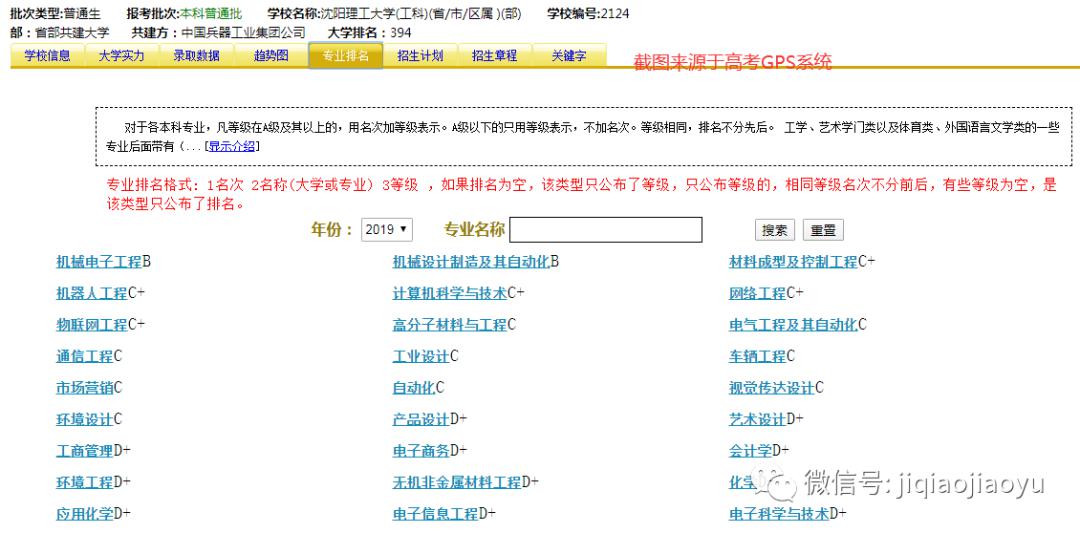
Task: Click the 学校编号:2124 text
Action: [588, 14]
